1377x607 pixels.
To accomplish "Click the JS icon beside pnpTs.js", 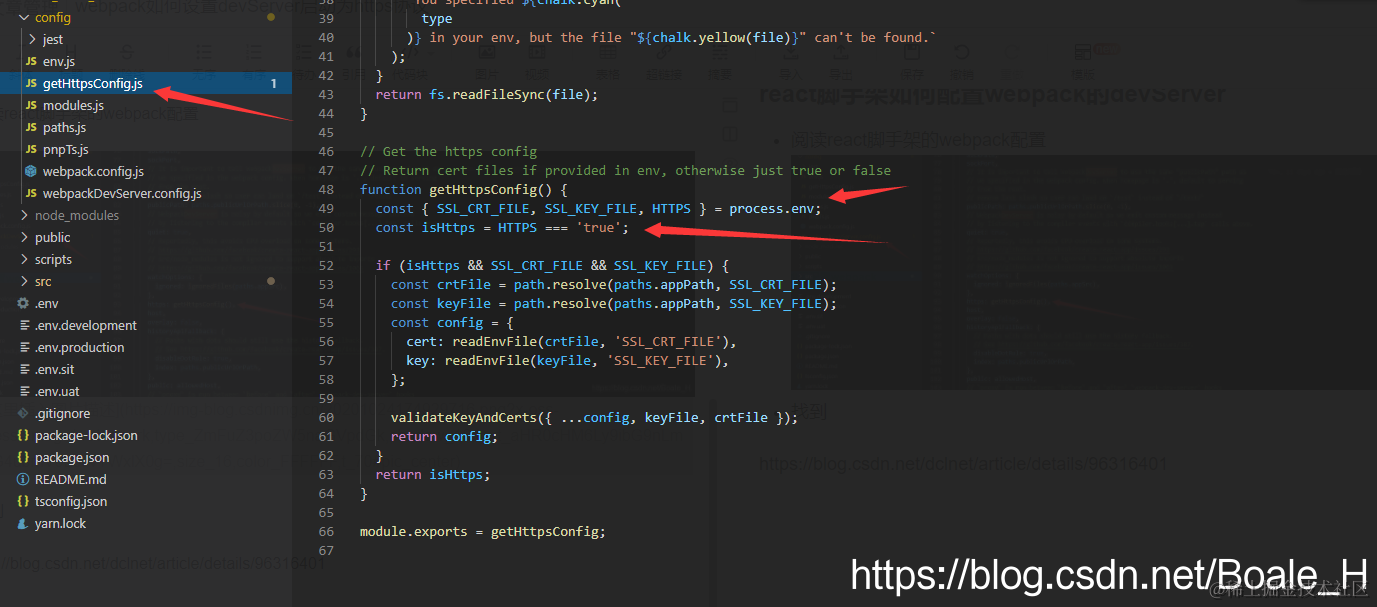I will click(x=31, y=149).
